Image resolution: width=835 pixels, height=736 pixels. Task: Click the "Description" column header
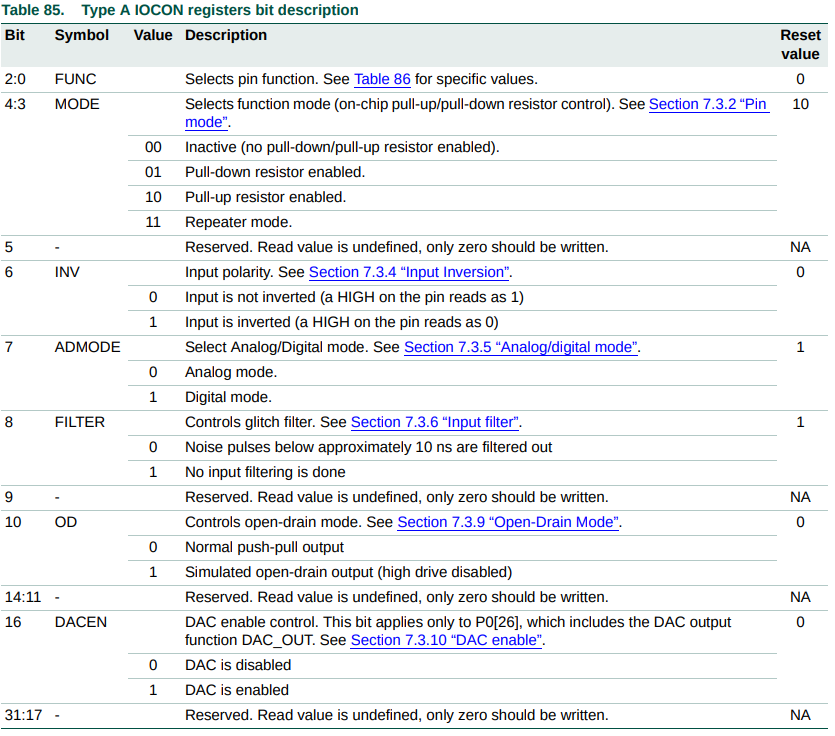pyautogui.click(x=226, y=35)
